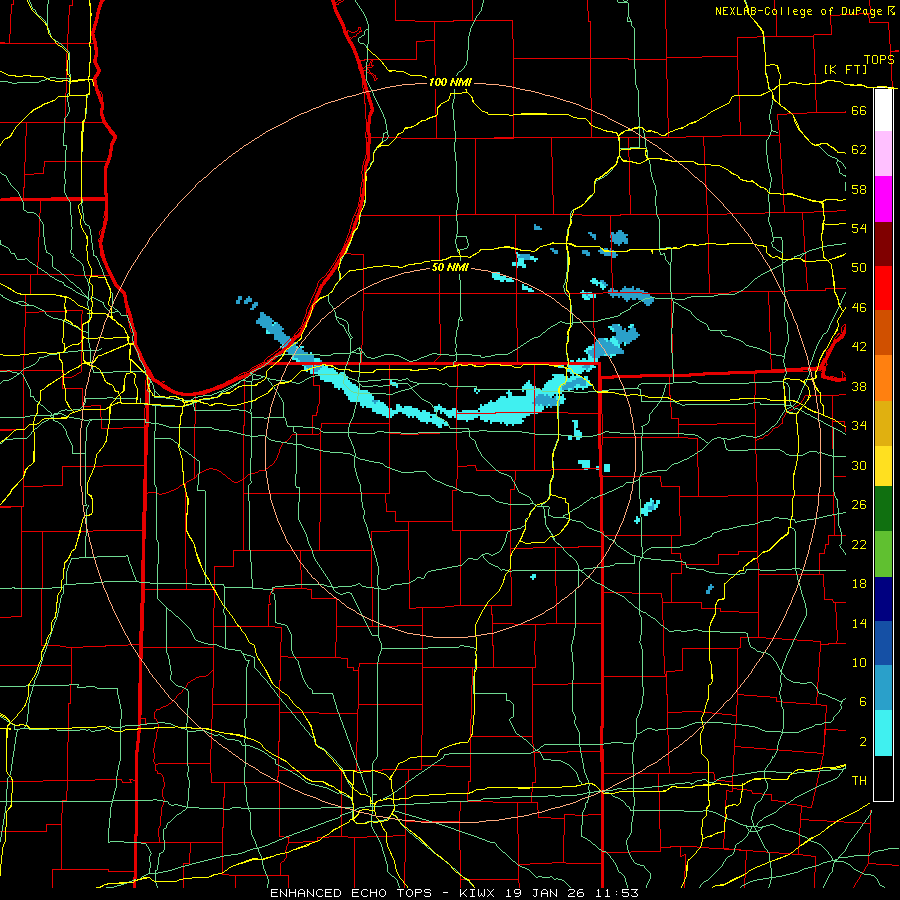The image size is (900, 900).
Task: Click the light green legend swatch near 22
Action: (883, 554)
